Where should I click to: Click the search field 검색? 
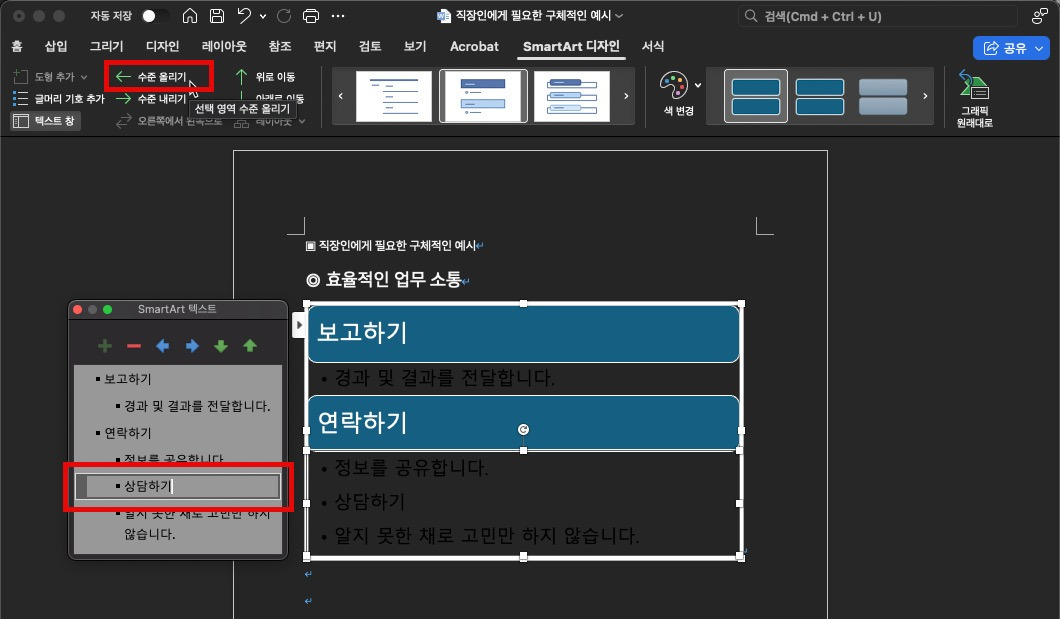coord(877,16)
